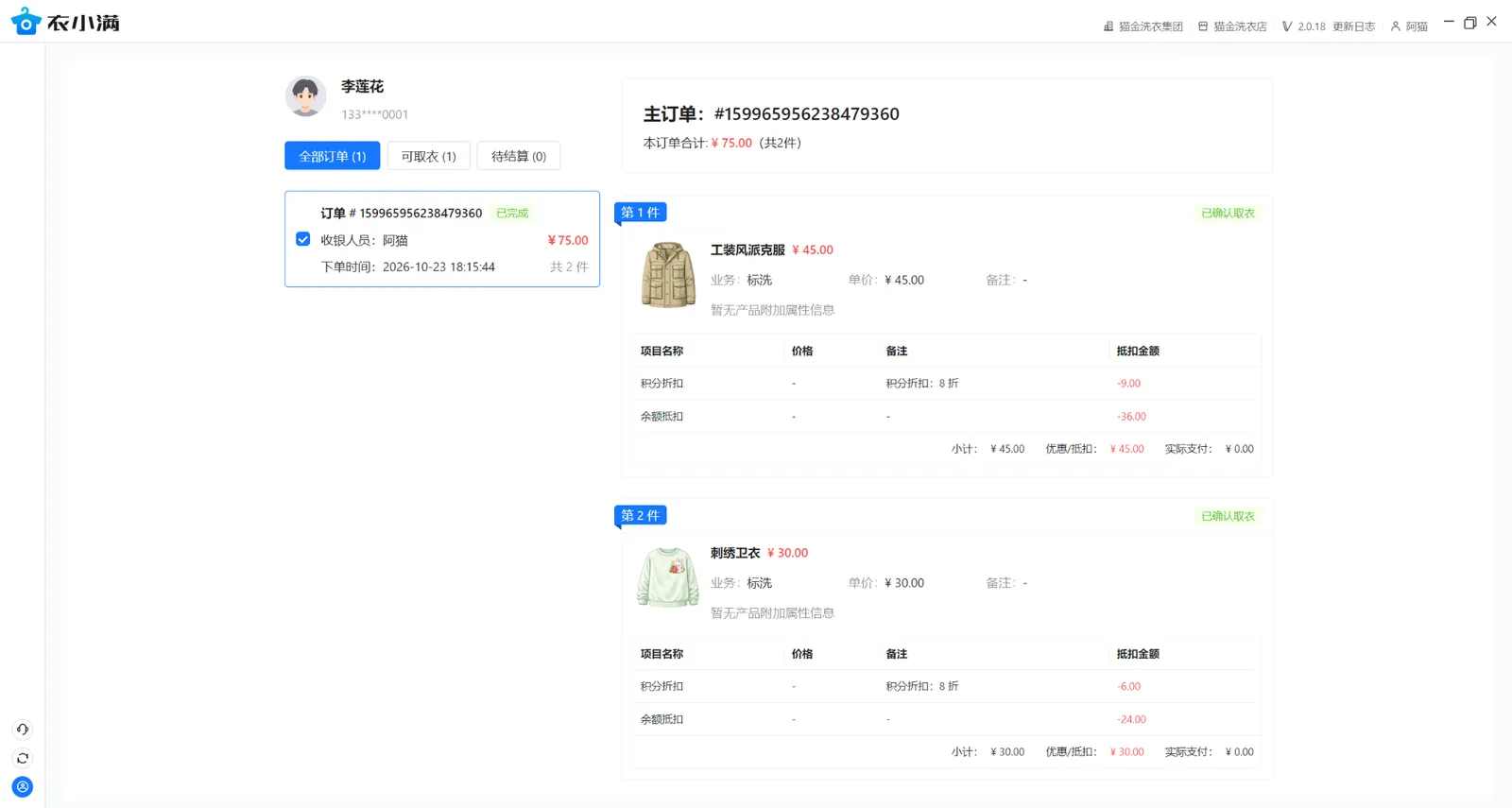The width and height of the screenshot is (1512, 808).
Task: Click 小计 ¥ 30.00 value
Action: tap(1007, 752)
